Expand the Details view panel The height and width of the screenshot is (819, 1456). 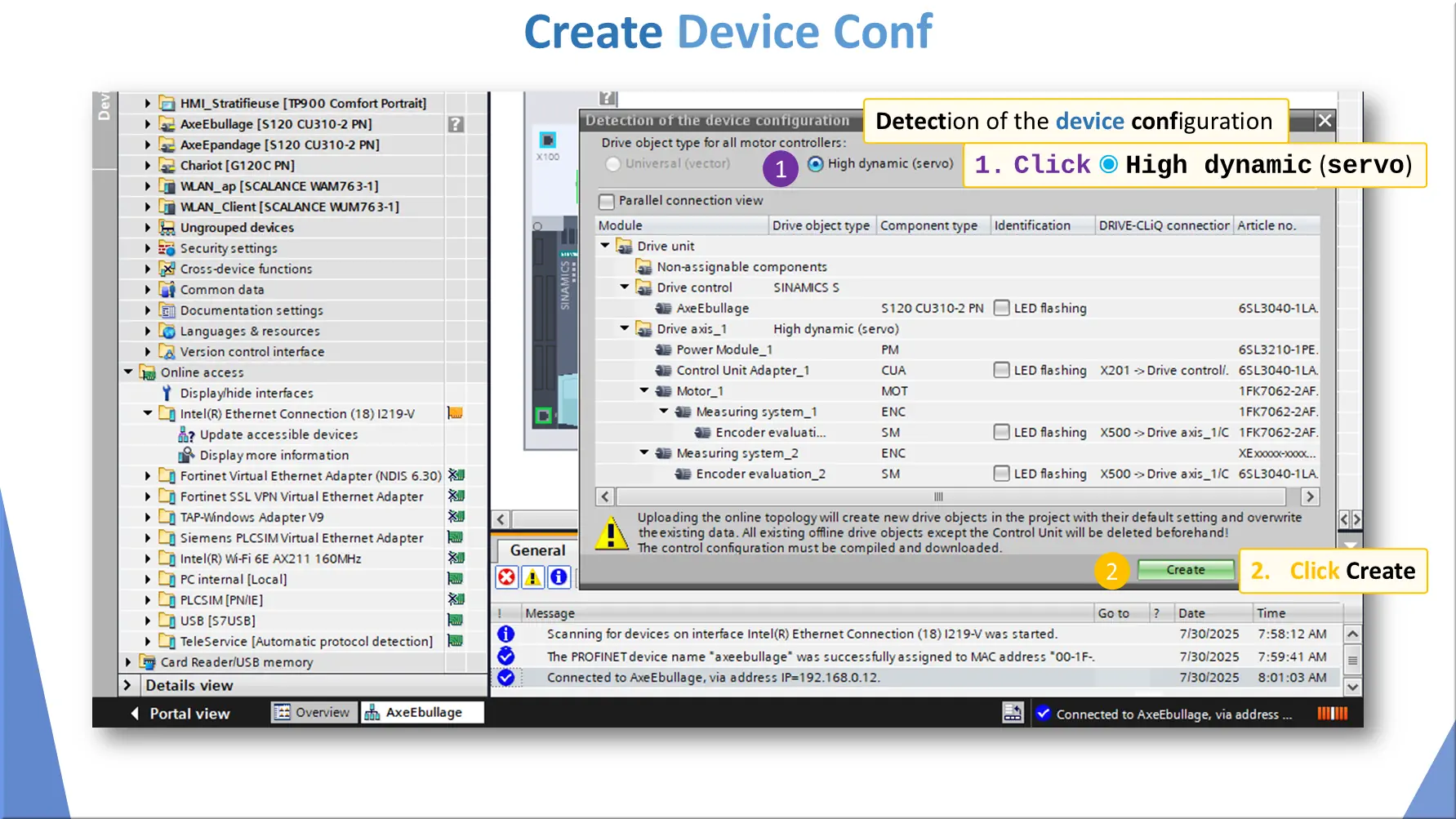(127, 686)
